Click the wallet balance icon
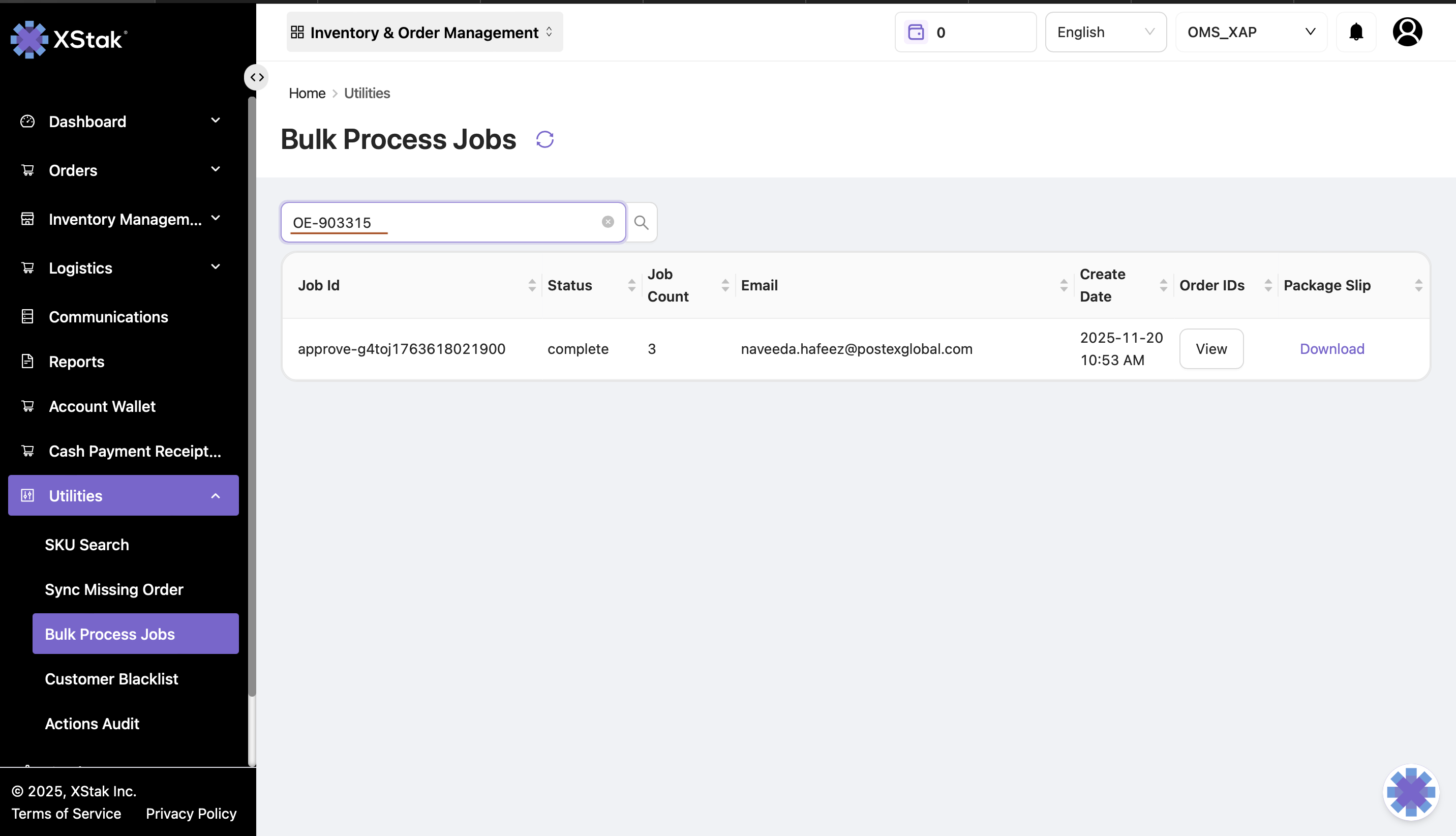The width and height of the screenshot is (1456, 836). (916, 32)
